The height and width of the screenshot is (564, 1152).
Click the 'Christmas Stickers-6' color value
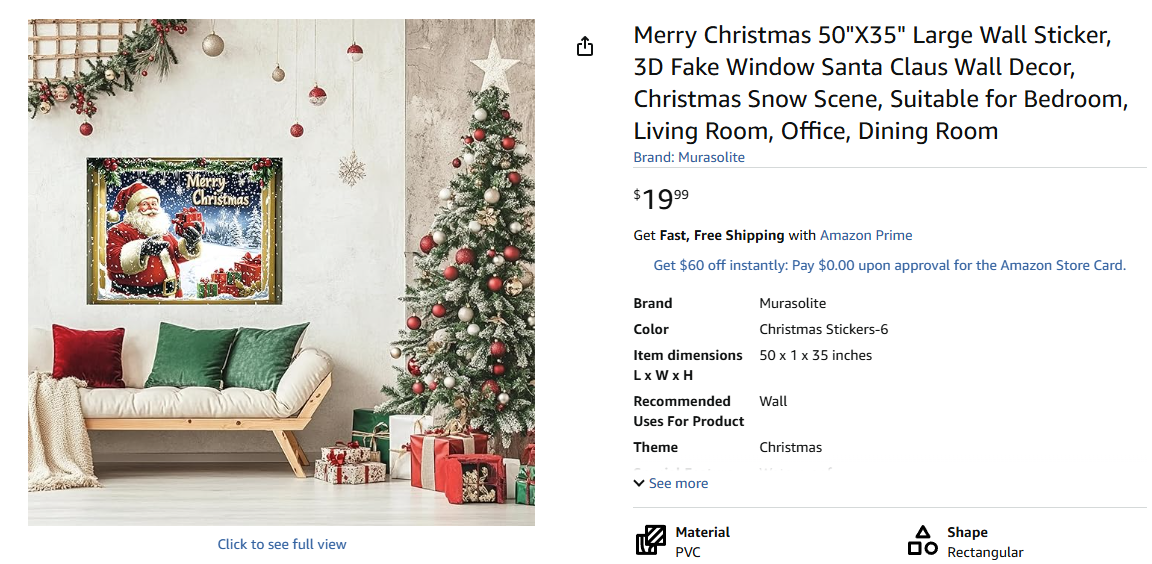click(x=823, y=329)
